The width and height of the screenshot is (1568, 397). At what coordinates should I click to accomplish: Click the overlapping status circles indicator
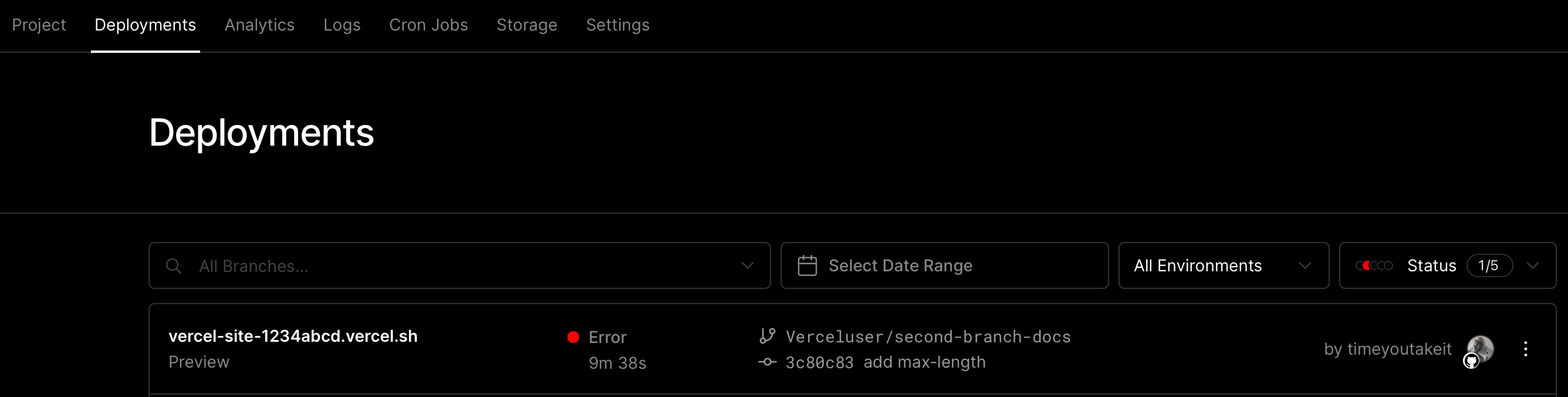coord(1374,265)
